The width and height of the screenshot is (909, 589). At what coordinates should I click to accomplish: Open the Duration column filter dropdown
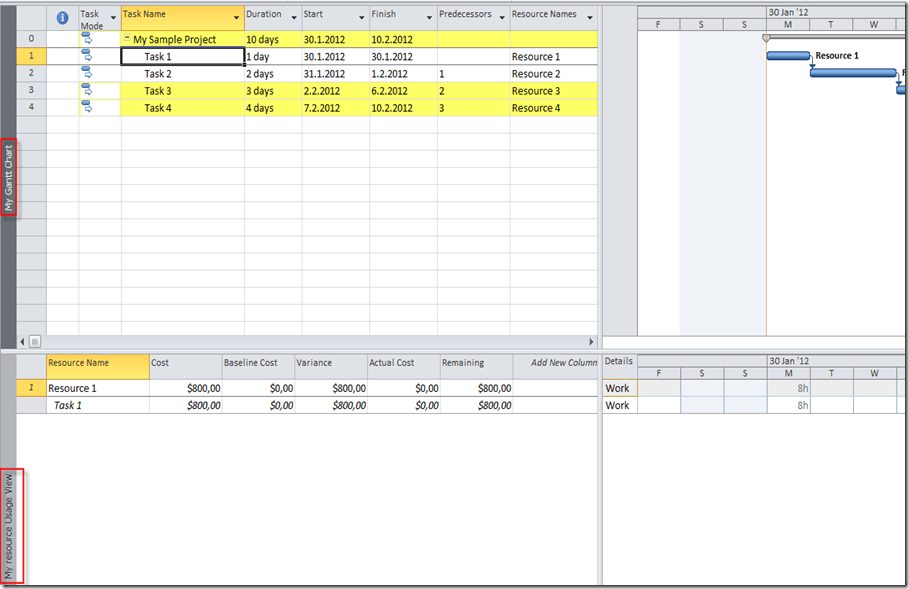[x=294, y=18]
